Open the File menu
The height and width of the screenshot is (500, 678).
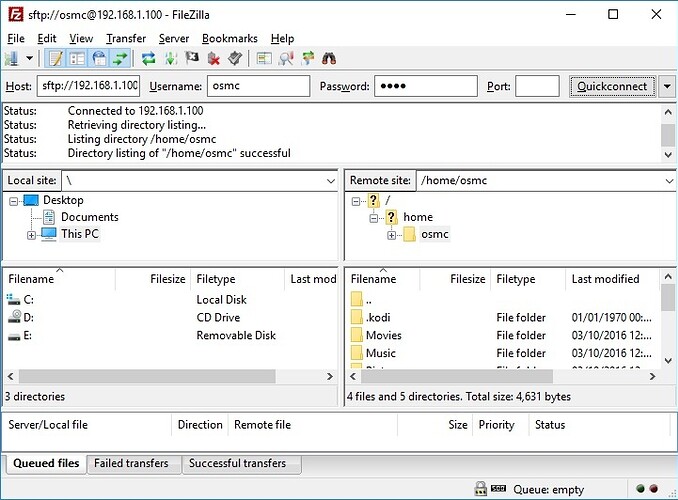(16, 38)
